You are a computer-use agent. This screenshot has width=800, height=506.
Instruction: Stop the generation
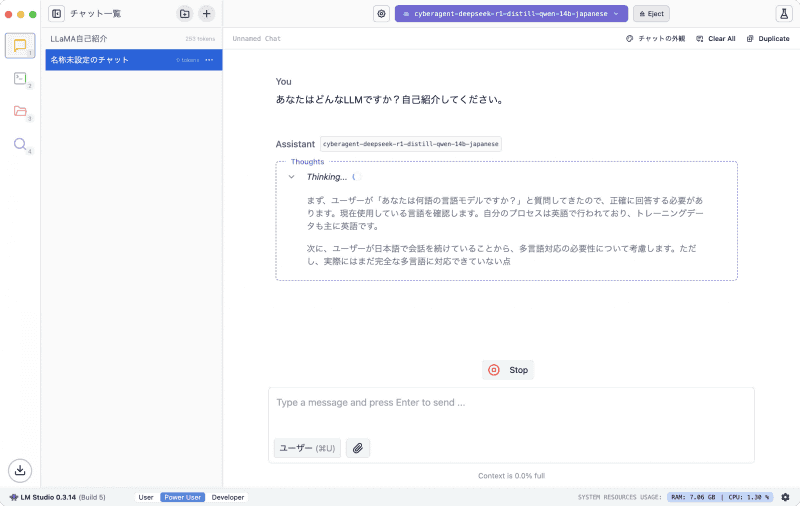tap(508, 370)
